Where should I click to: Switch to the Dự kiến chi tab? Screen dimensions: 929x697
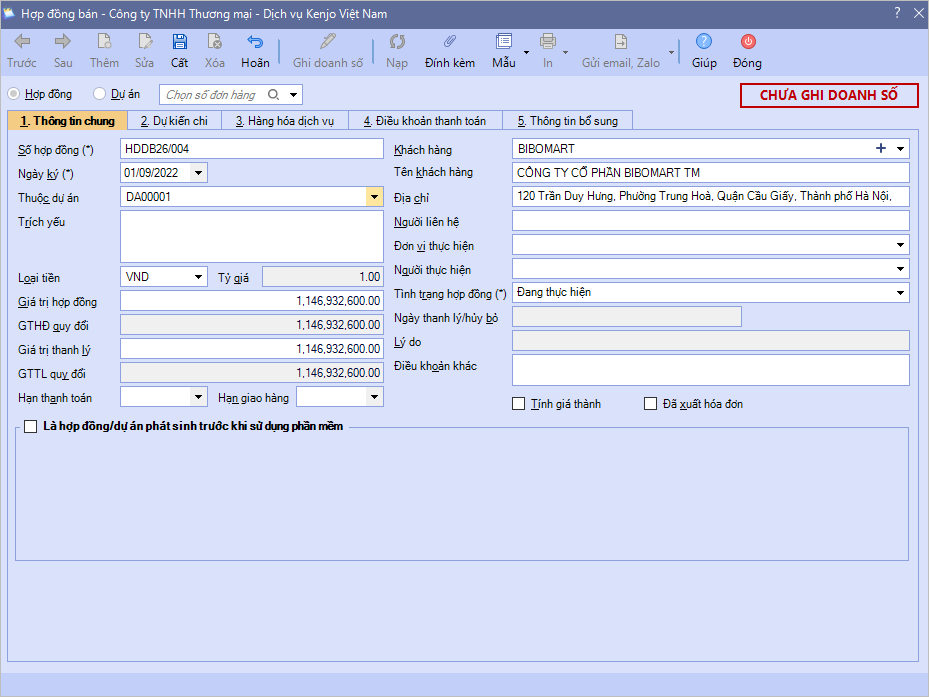(x=174, y=121)
